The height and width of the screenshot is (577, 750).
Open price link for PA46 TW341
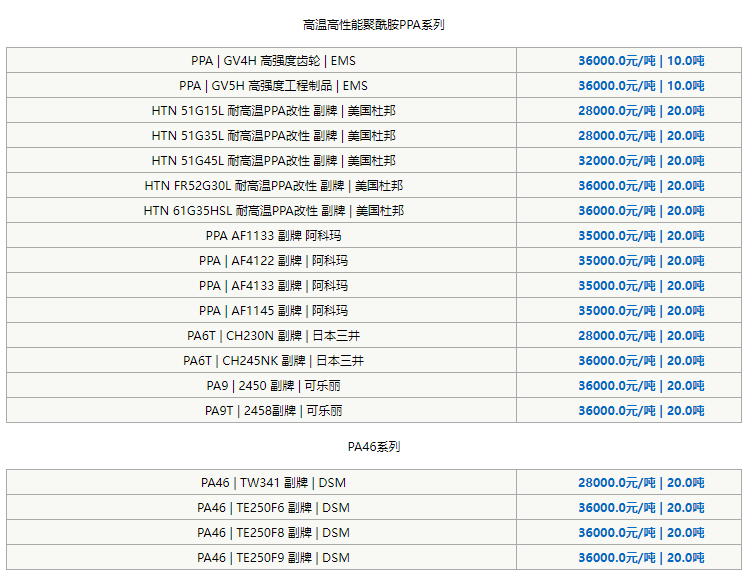point(641,482)
